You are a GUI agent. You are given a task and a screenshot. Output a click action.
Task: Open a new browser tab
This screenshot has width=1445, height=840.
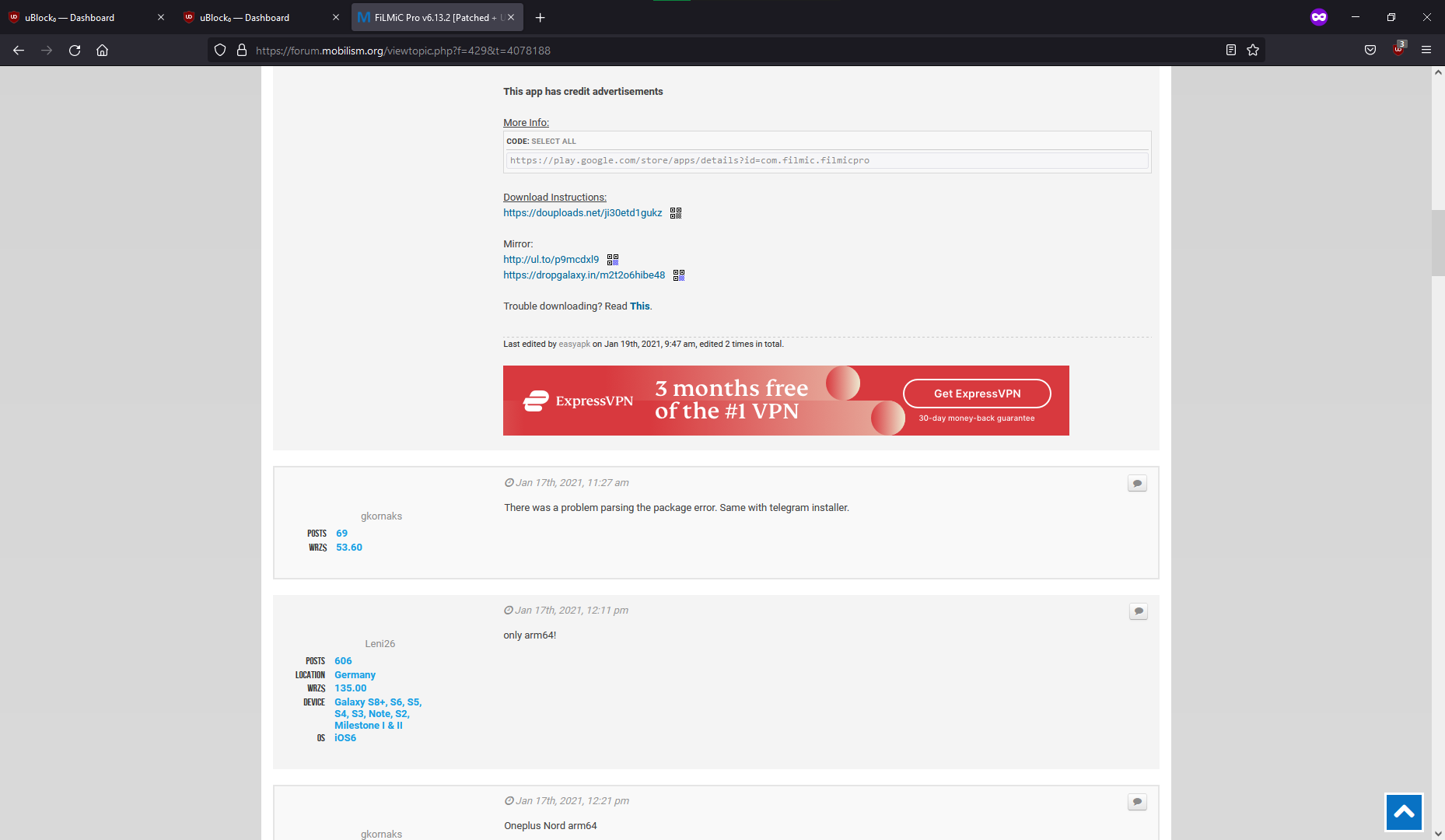tap(541, 17)
